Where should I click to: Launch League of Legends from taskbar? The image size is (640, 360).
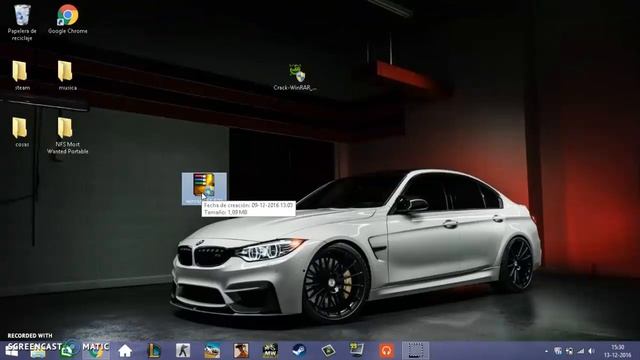point(154,351)
